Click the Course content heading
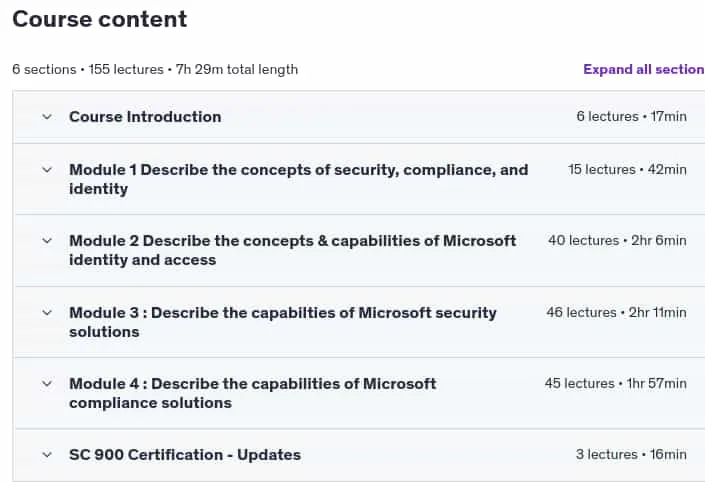The height and width of the screenshot is (482, 705). point(100,19)
